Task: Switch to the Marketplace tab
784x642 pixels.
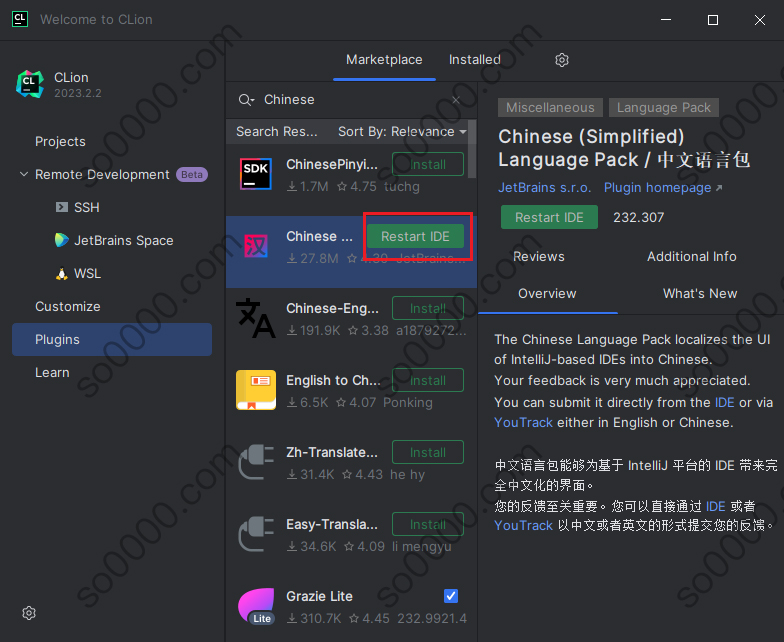Action: [384, 60]
